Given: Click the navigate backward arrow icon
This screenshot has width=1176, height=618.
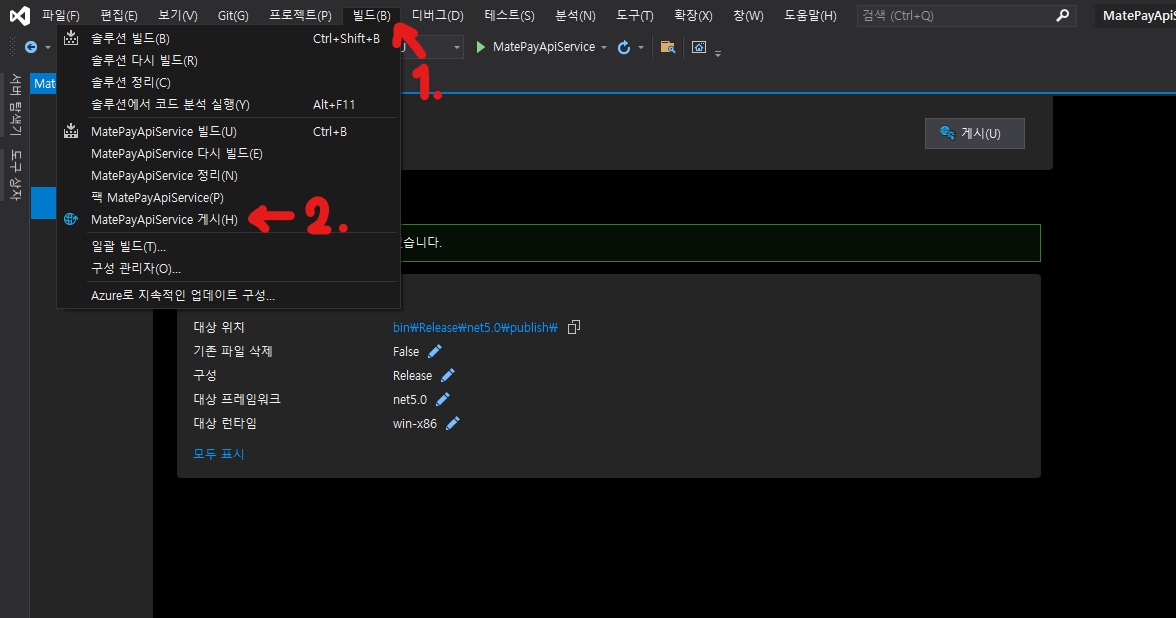Looking at the screenshot, I should 31,47.
